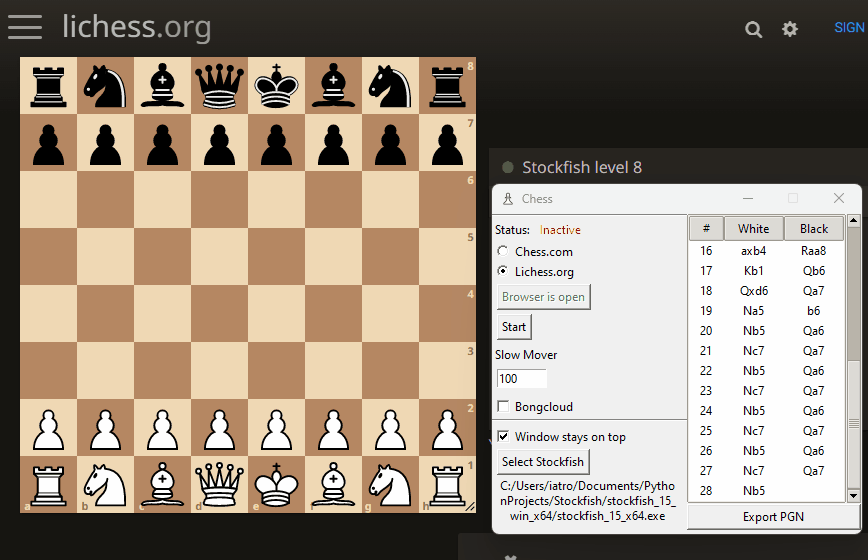868x560 pixels.
Task: Select the white knight on g1
Action: pos(390,485)
